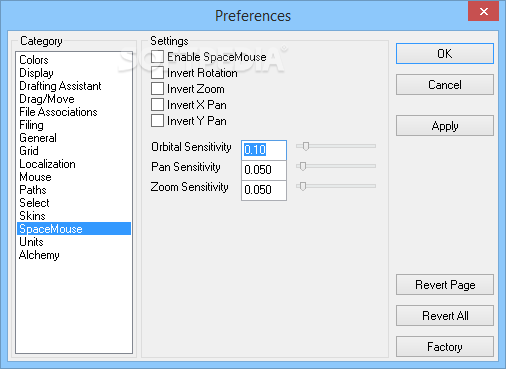The width and height of the screenshot is (506, 369).
Task: Toggle the Invert Zoom checkbox
Action: (157, 89)
